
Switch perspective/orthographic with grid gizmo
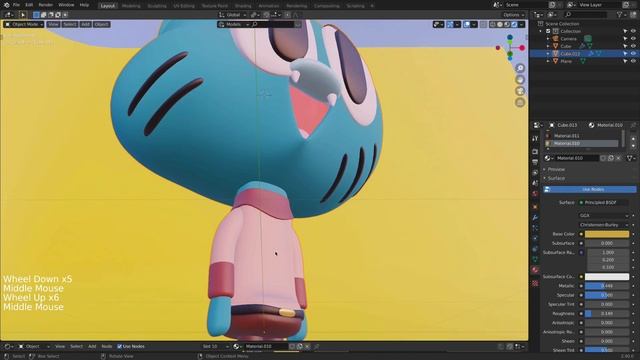(x=520, y=102)
